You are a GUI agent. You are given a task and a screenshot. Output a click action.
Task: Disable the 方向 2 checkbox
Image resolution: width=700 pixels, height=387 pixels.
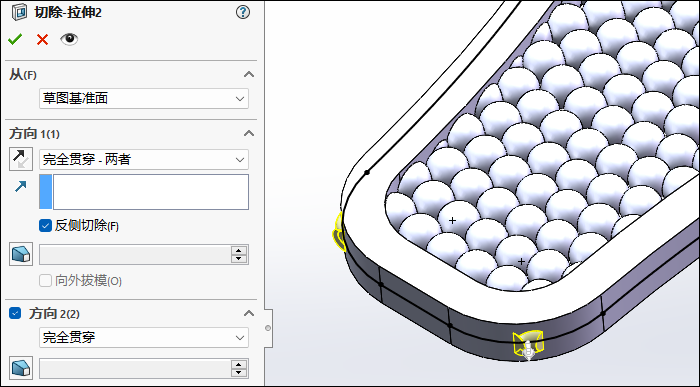click(15, 313)
